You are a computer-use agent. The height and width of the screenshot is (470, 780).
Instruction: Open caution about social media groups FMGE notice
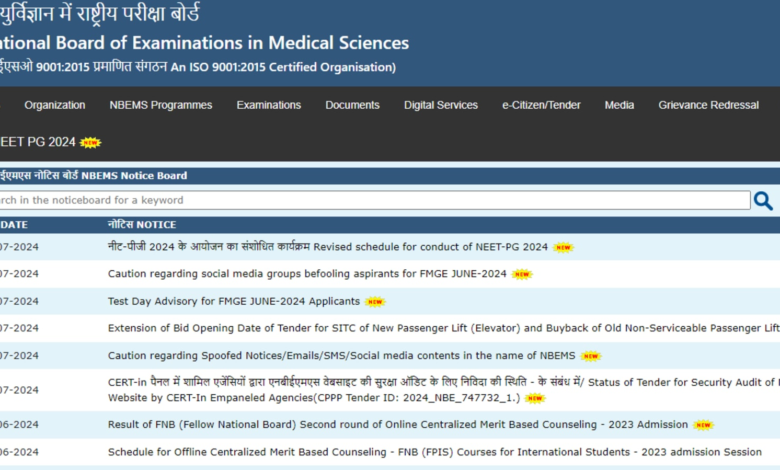(x=307, y=274)
